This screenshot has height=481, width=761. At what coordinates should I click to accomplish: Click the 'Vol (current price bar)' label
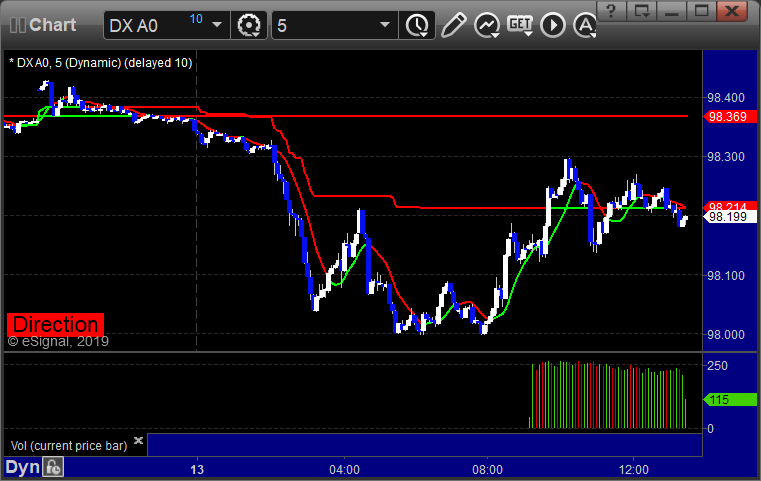click(x=69, y=446)
